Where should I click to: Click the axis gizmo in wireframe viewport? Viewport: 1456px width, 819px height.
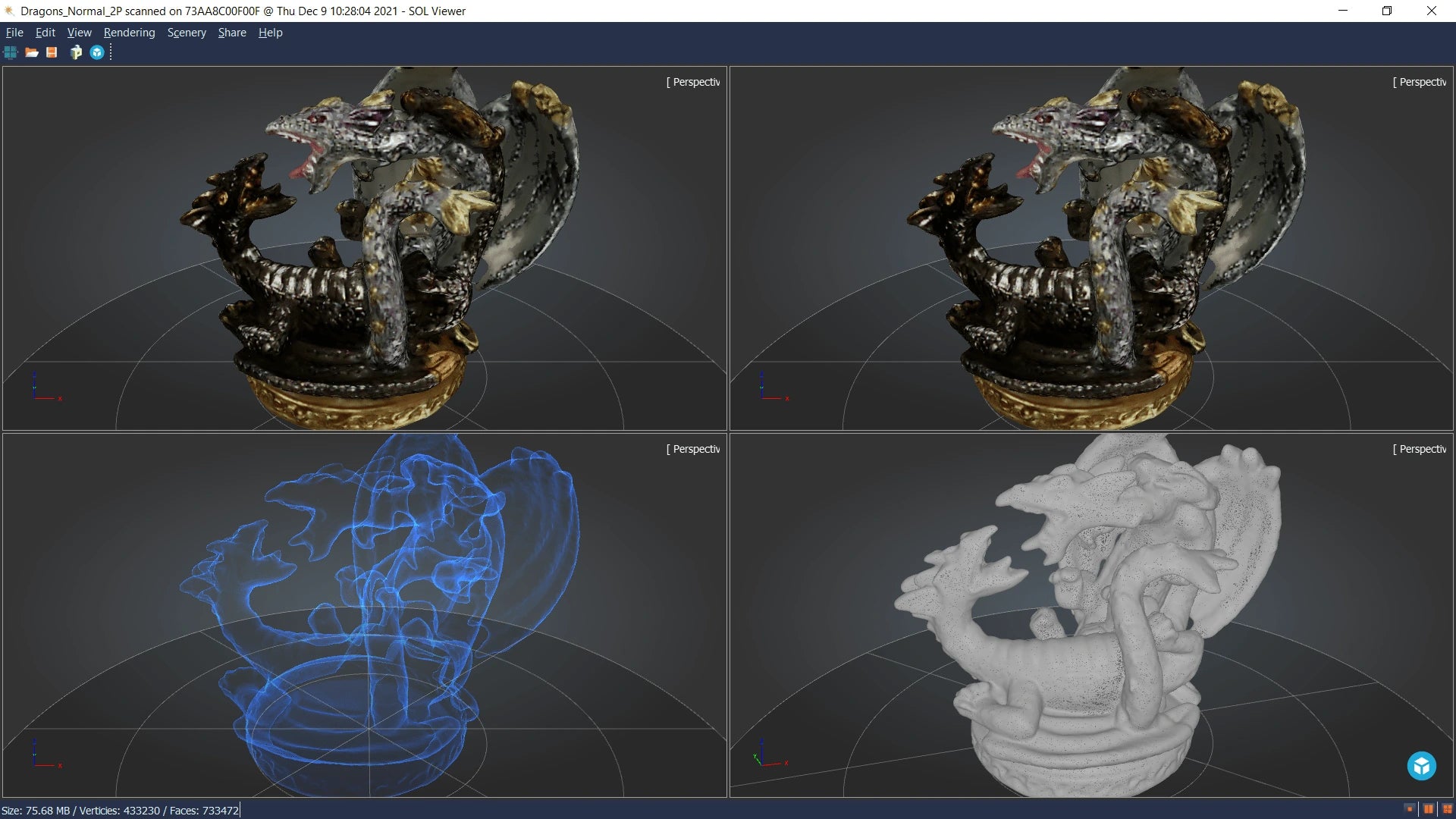(771, 754)
